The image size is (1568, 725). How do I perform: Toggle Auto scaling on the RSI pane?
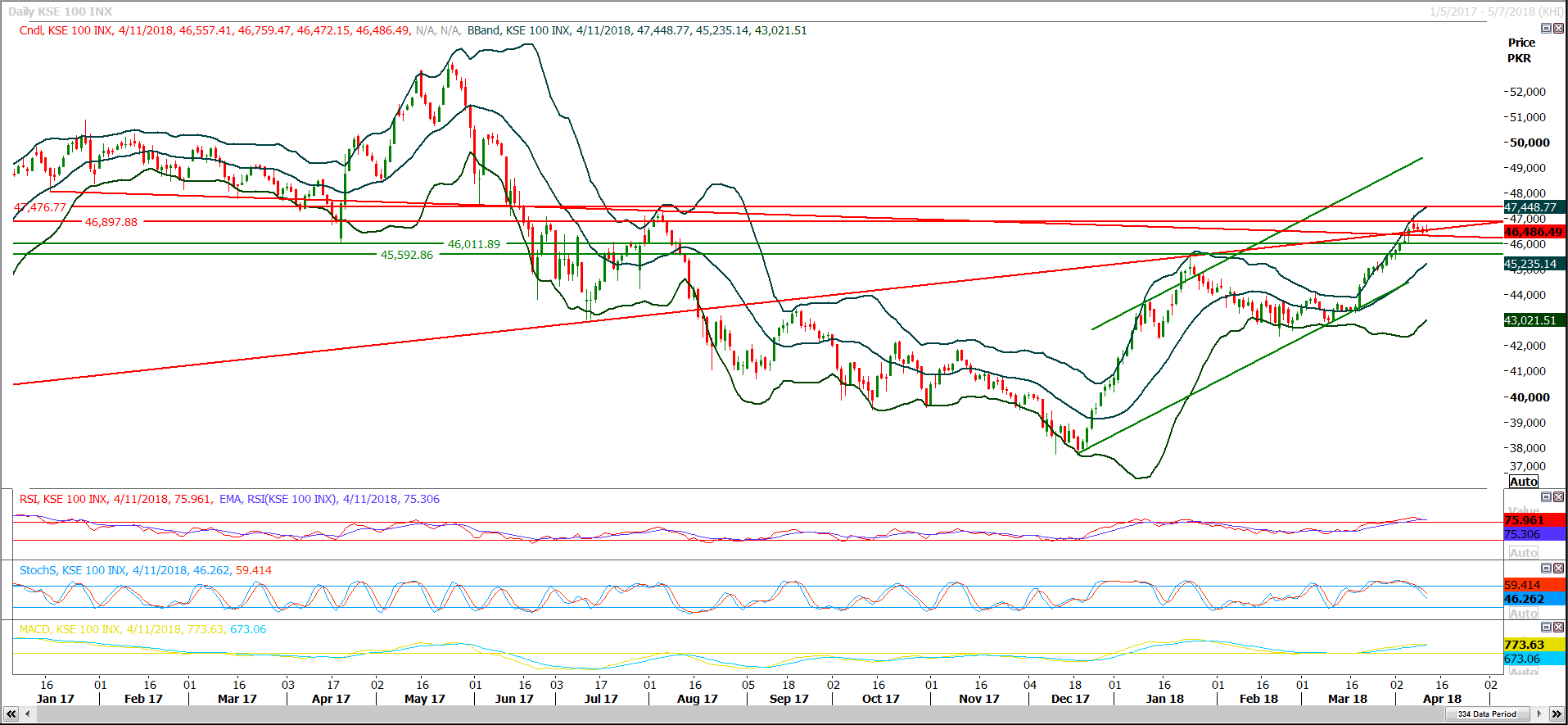pyautogui.click(x=1523, y=553)
